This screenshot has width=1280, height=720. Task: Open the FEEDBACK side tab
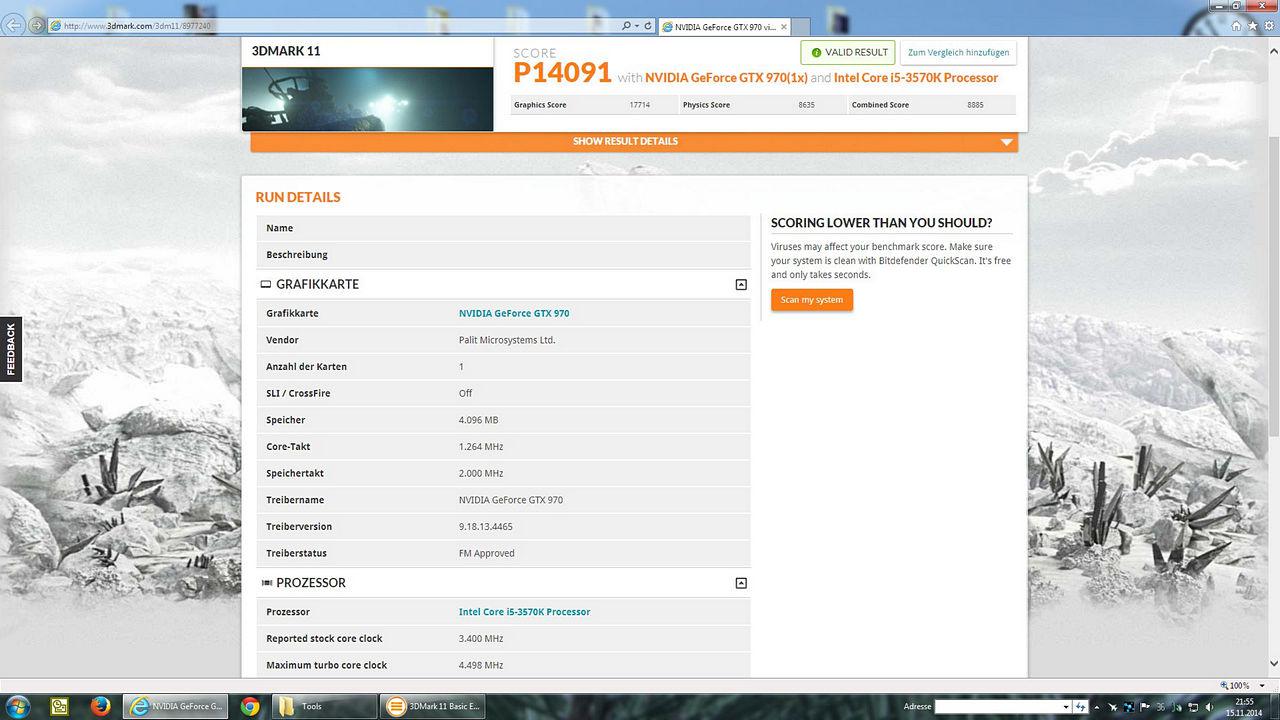(11, 349)
